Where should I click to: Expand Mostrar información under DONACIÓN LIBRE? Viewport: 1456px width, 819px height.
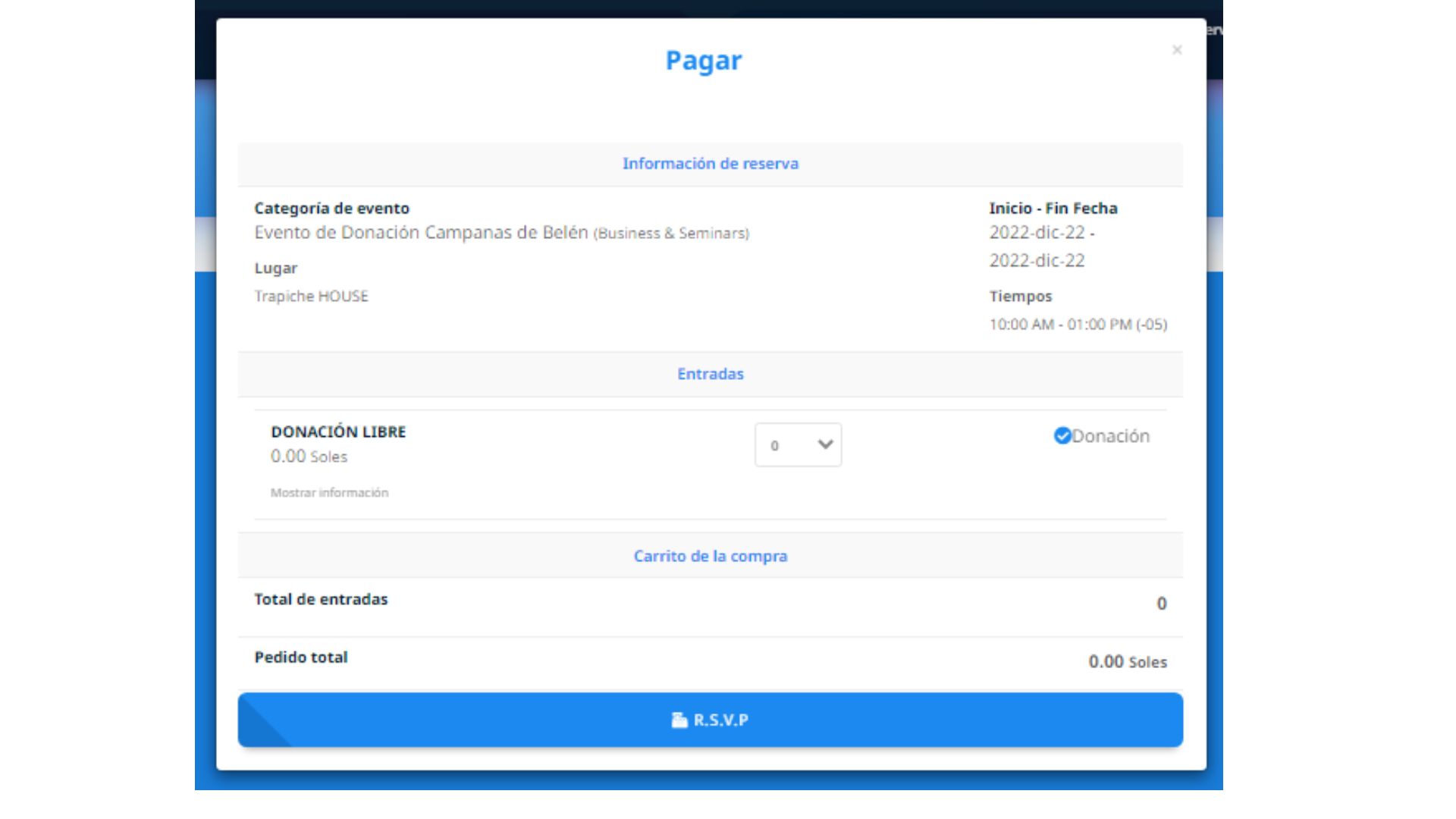click(x=329, y=492)
